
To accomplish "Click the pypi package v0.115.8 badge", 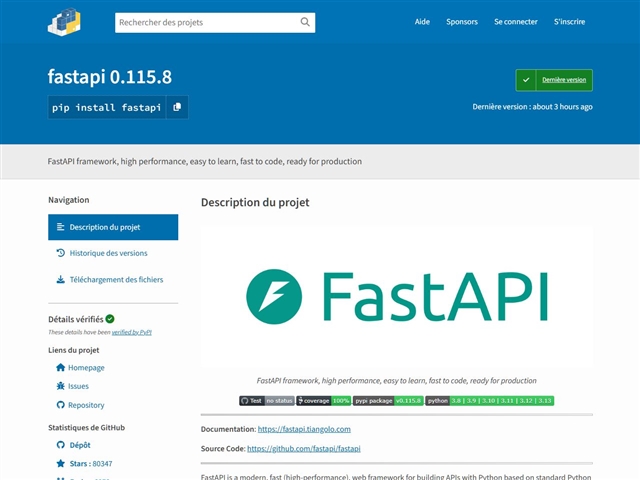I will click(x=388, y=401).
